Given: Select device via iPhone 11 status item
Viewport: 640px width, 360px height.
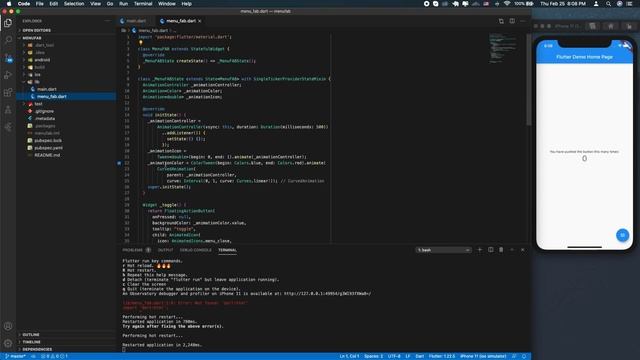Looking at the screenshot, I should click(x=483, y=356).
